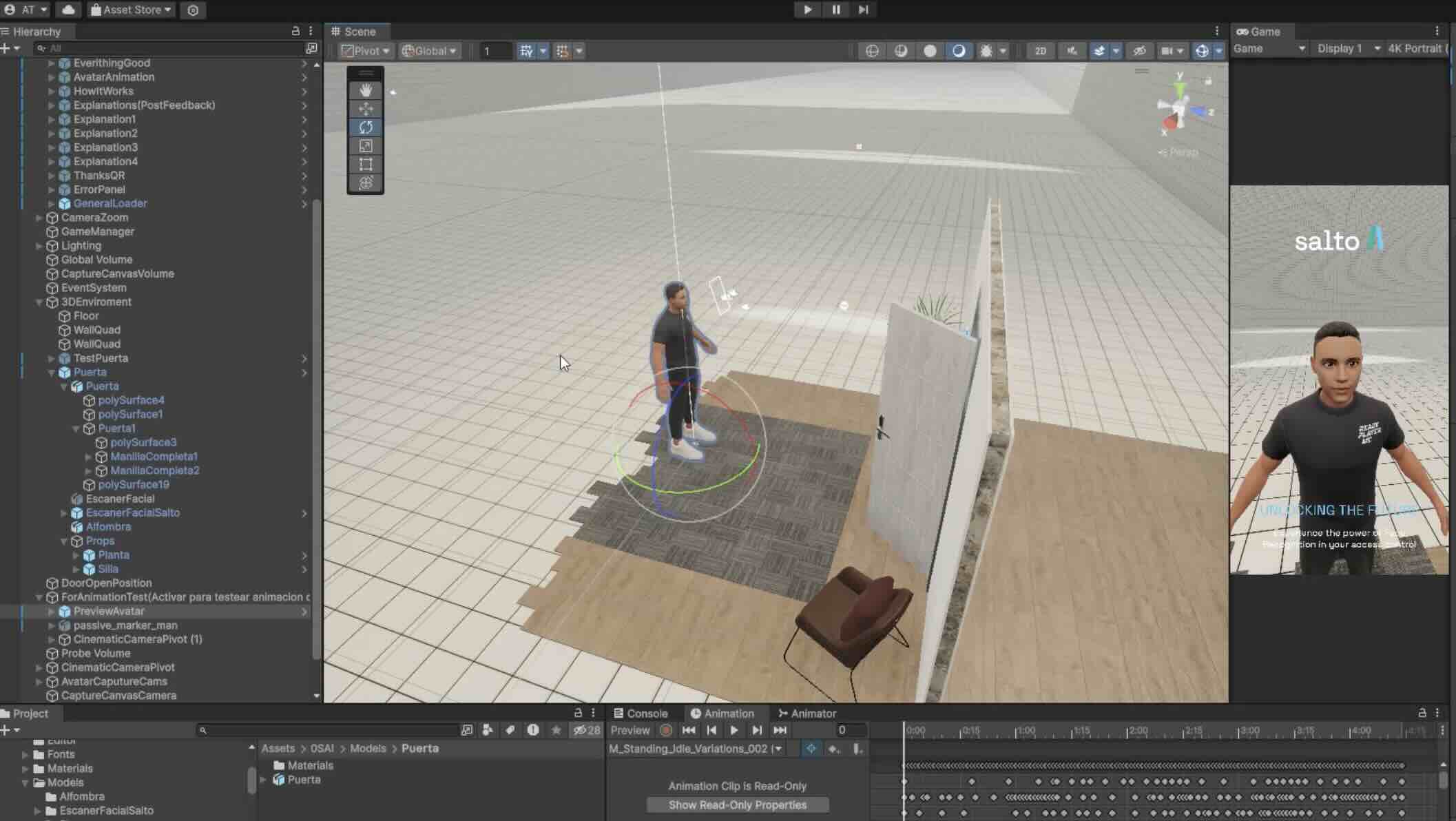Open hidden packages count toggle (28)
This screenshot has width=1456, height=821.
coord(587,730)
